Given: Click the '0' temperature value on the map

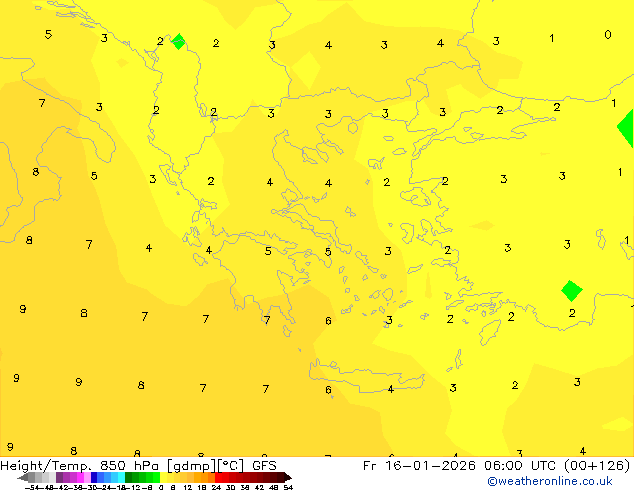Looking at the screenshot, I should pyautogui.click(x=608, y=35).
